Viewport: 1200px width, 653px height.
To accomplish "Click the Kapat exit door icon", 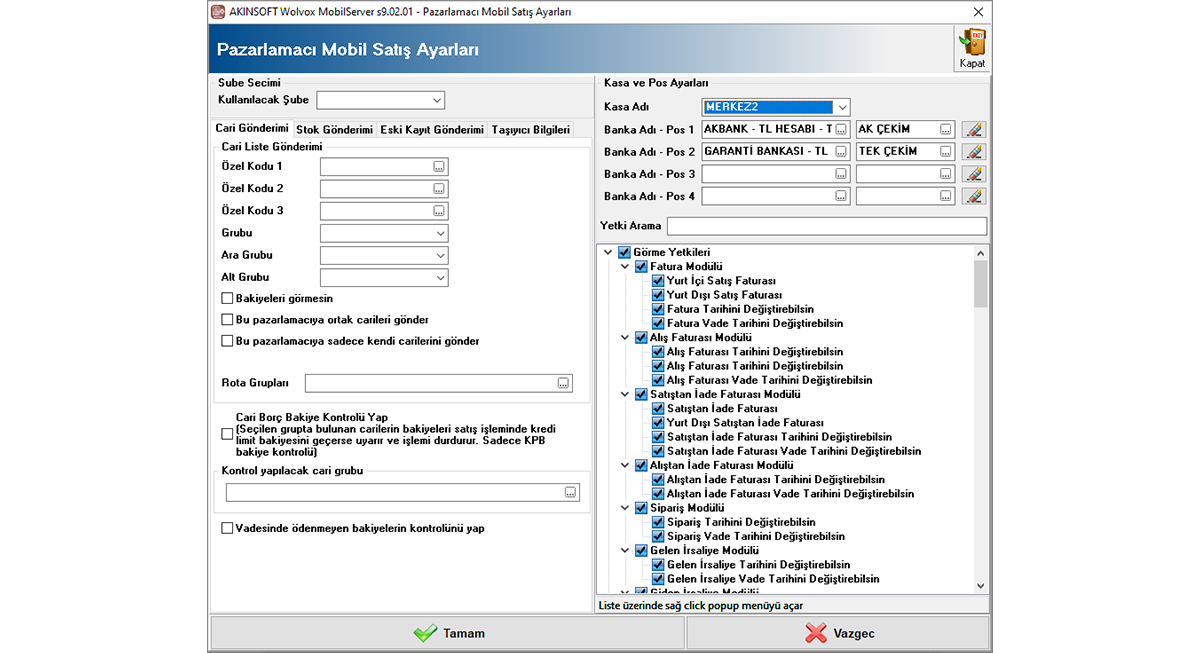I will pyautogui.click(x=971, y=43).
